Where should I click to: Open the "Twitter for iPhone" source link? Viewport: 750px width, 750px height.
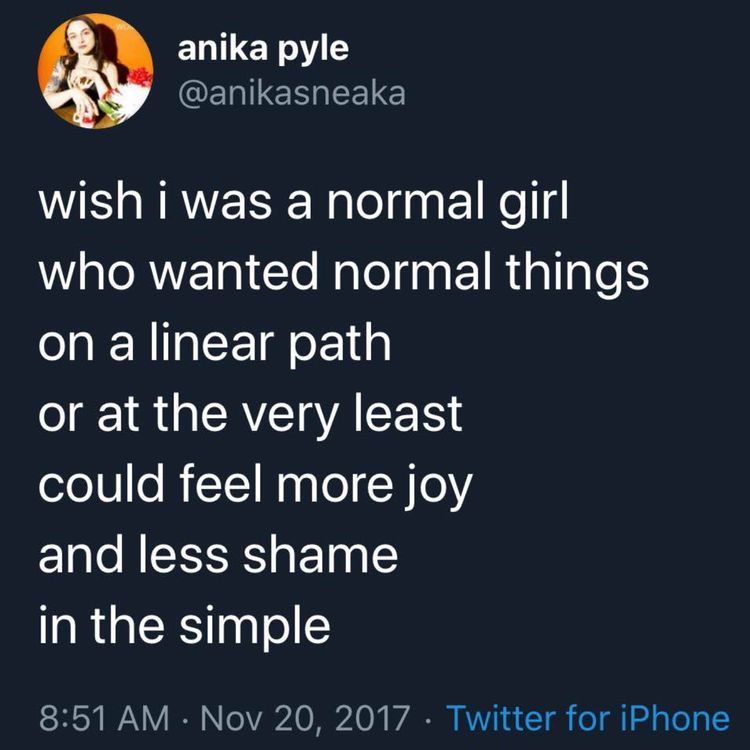click(x=587, y=718)
